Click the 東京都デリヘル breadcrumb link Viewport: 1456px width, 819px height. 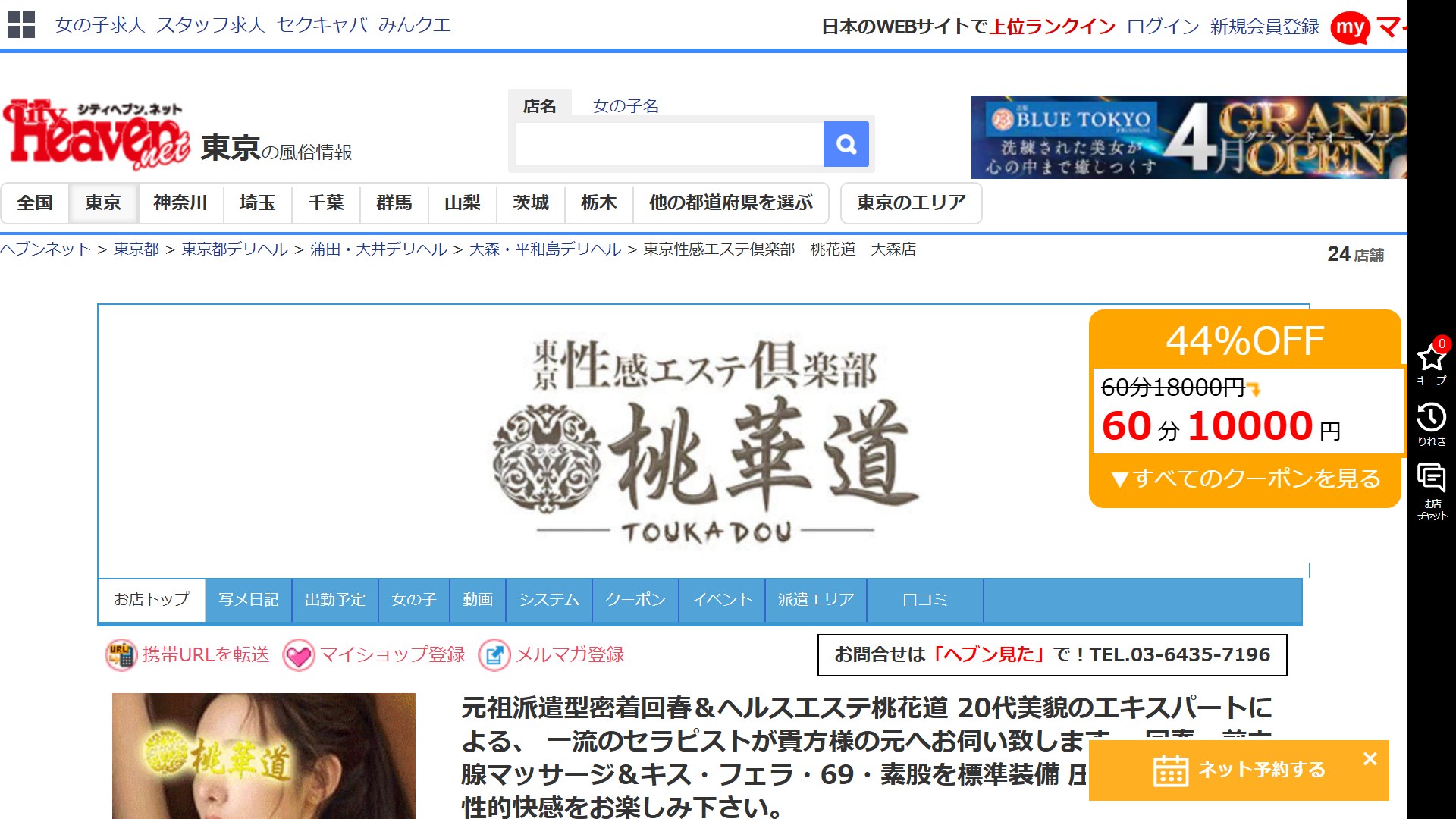(x=235, y=249)
